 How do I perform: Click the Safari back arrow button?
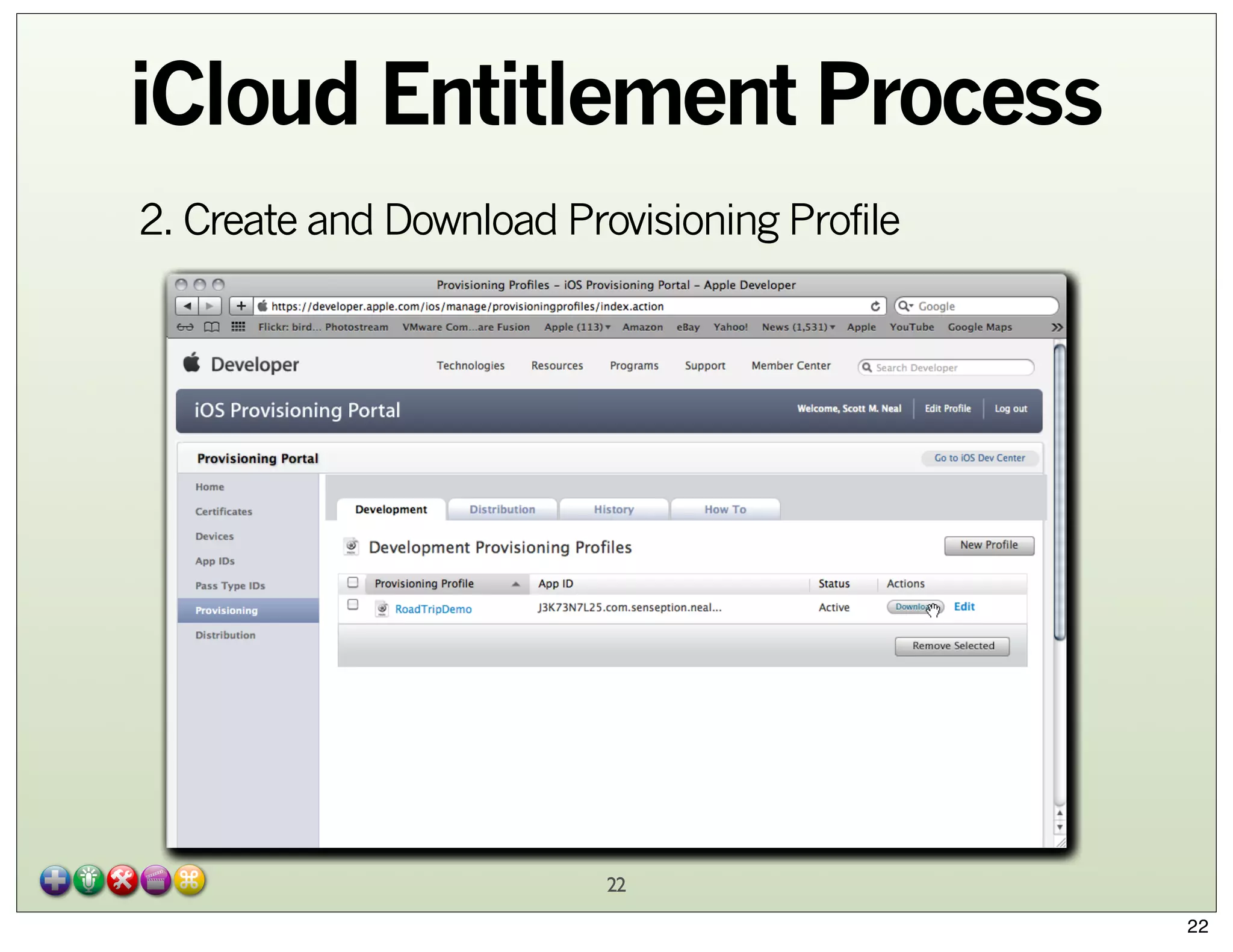(x=187, y=306)
